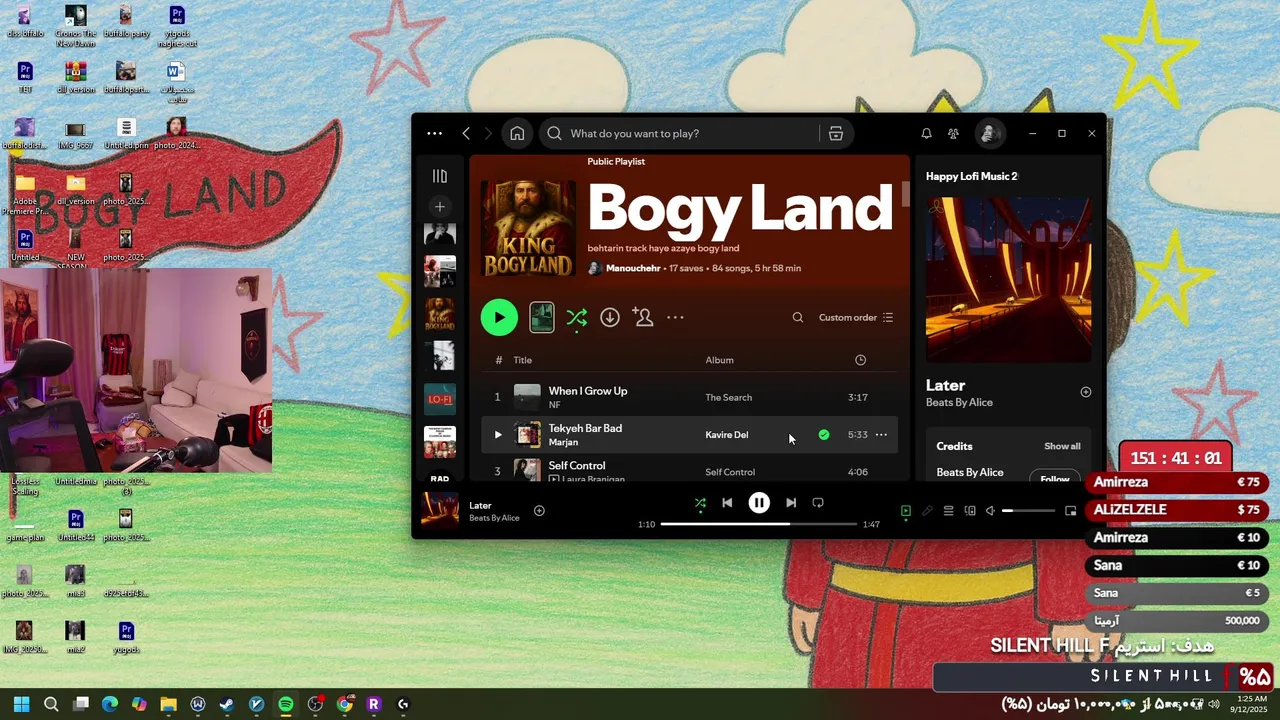Sort by the Album column header

coord(720,360)
